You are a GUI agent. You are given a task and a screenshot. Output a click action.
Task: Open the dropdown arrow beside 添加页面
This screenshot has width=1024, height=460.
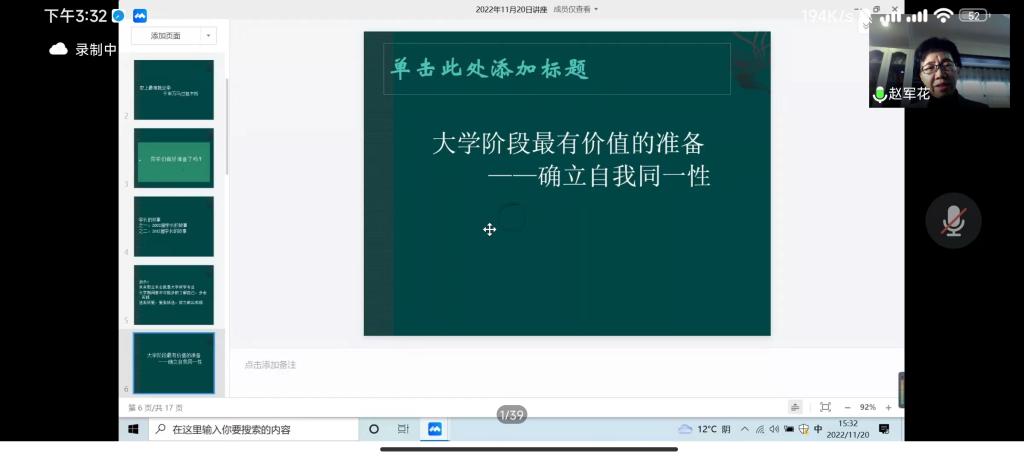[208, 35]
